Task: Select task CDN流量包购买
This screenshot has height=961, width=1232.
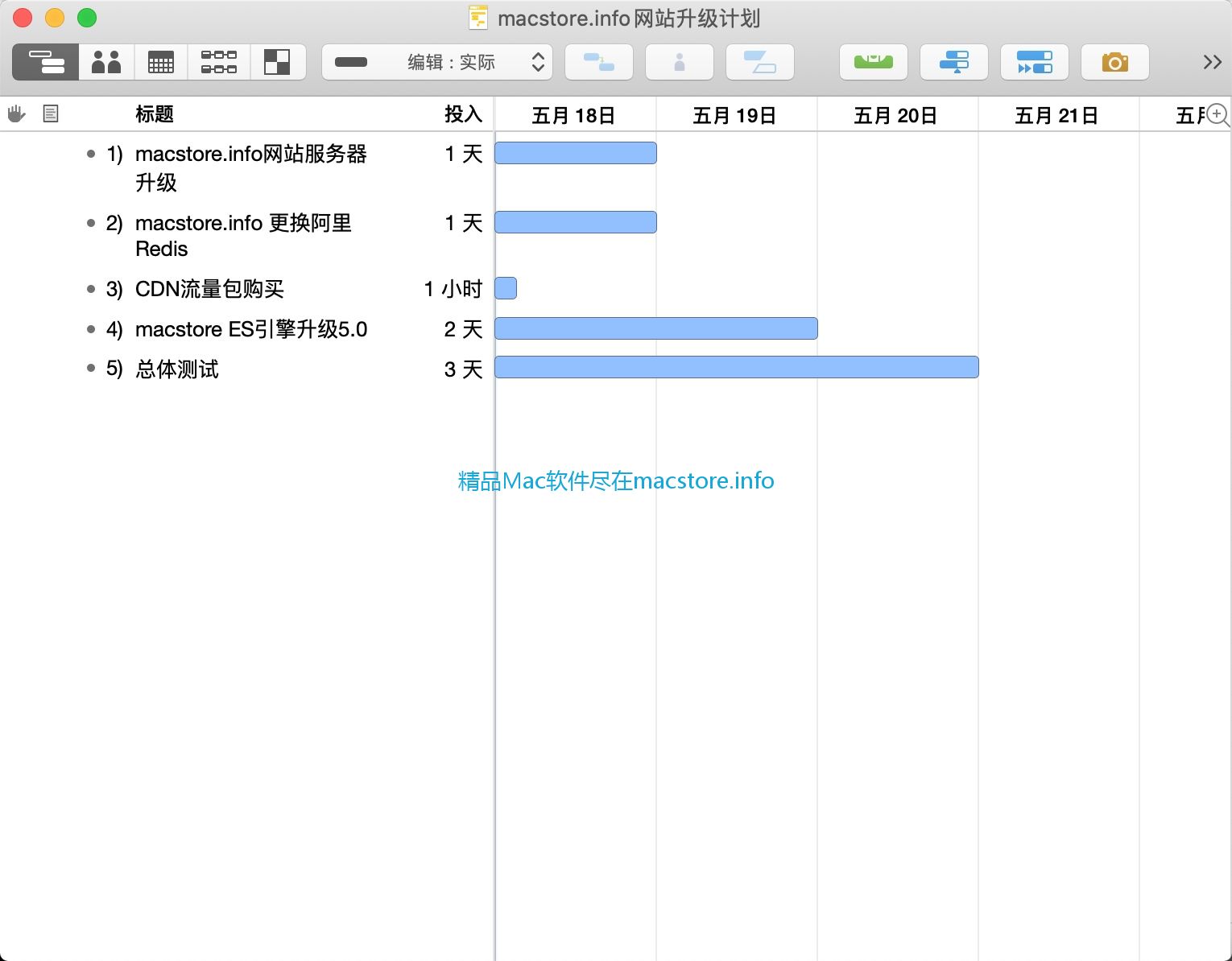Action: [x=209, y=289]
